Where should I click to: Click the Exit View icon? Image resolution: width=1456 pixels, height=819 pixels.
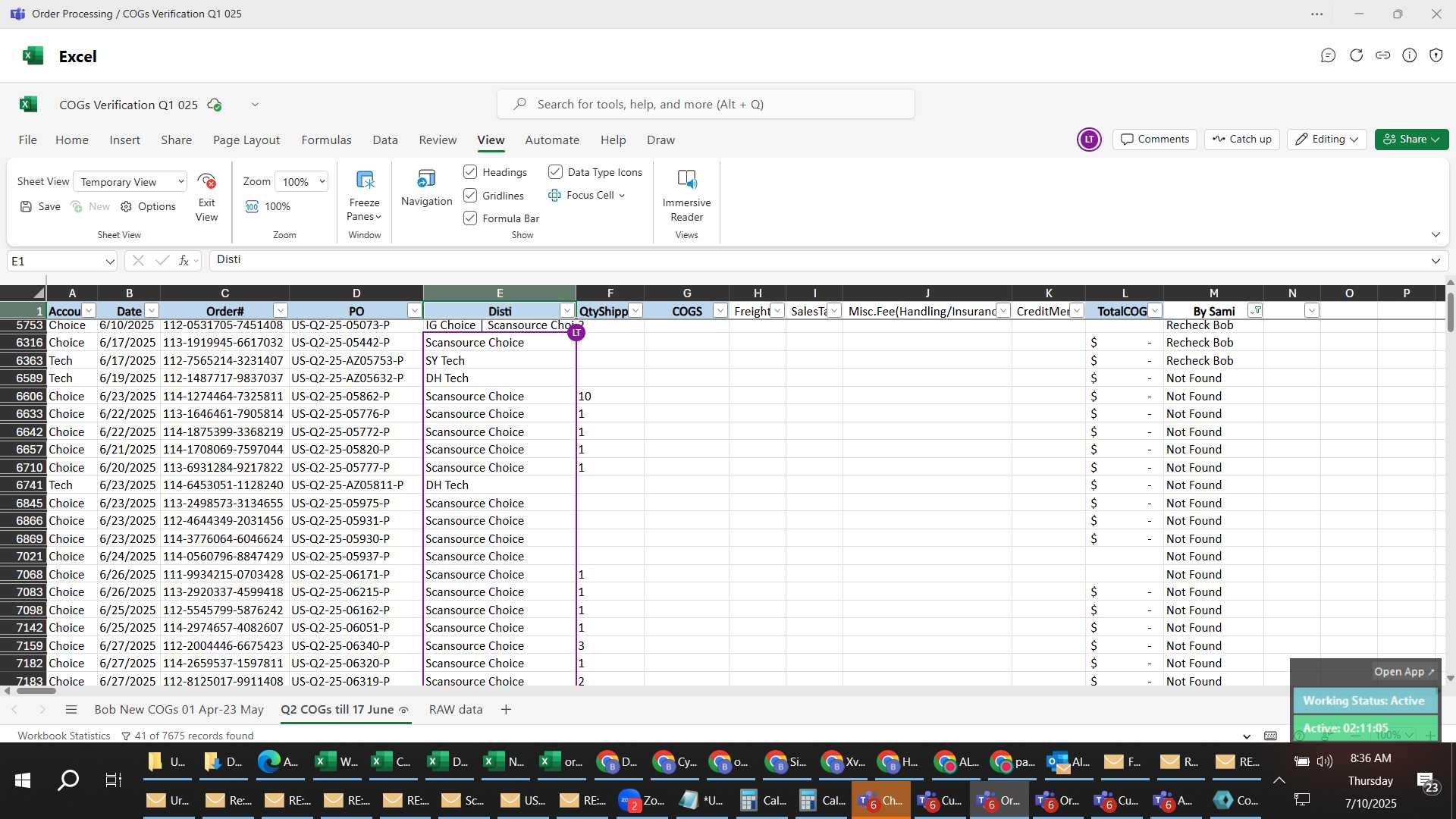pos(206,181)
